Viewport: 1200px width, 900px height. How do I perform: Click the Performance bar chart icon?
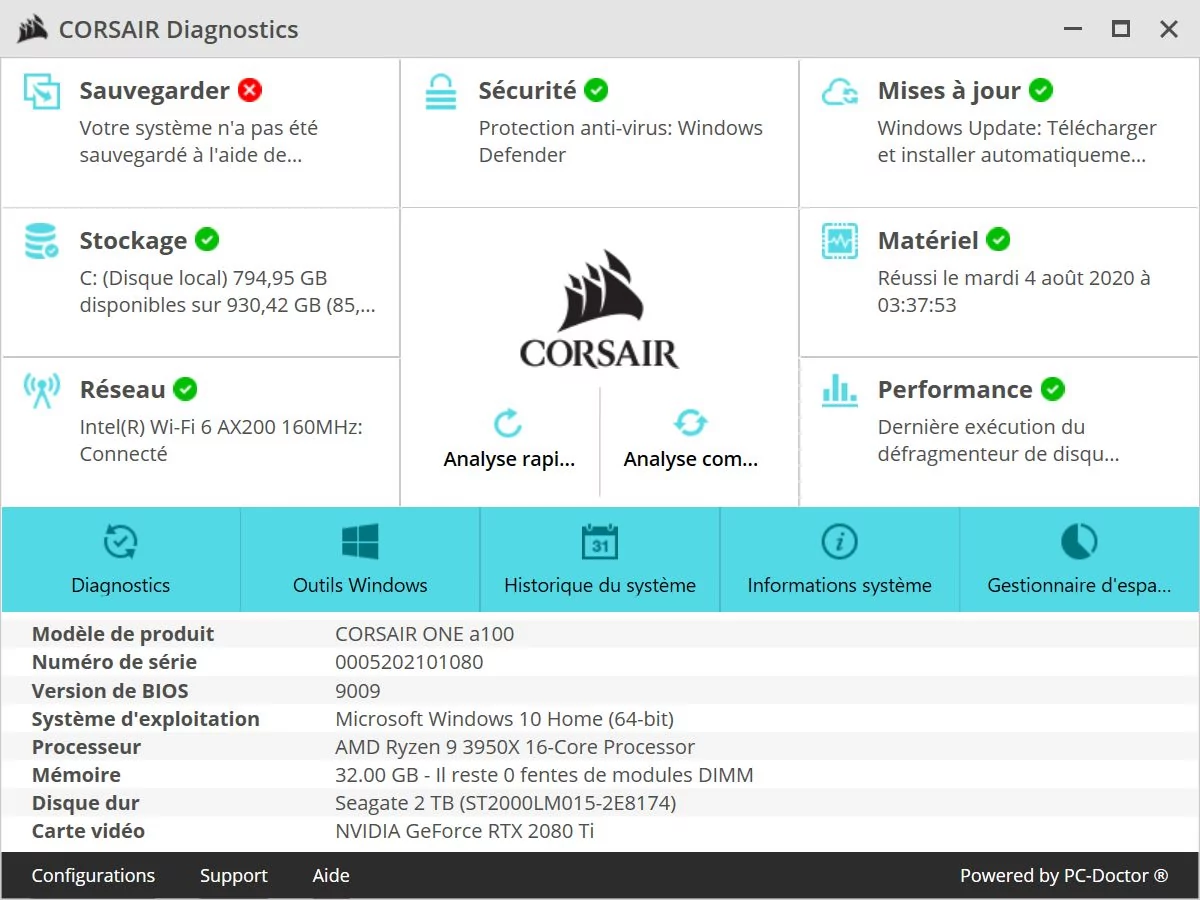coord(840,389)
